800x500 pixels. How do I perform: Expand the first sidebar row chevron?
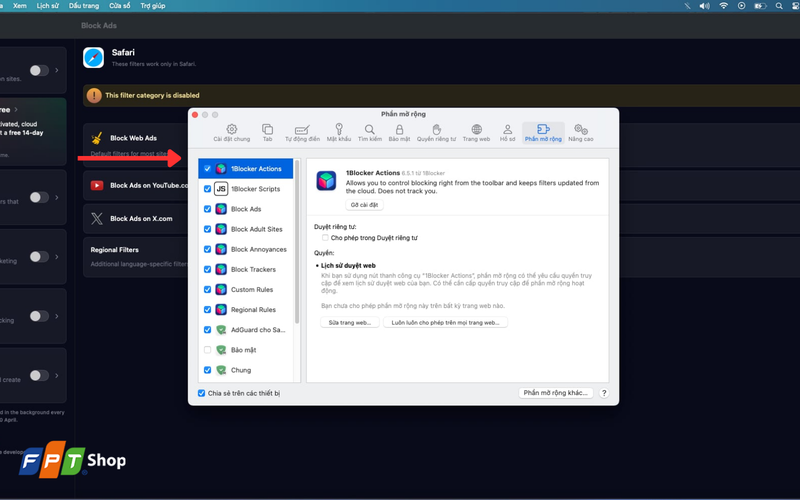[57, 70]
